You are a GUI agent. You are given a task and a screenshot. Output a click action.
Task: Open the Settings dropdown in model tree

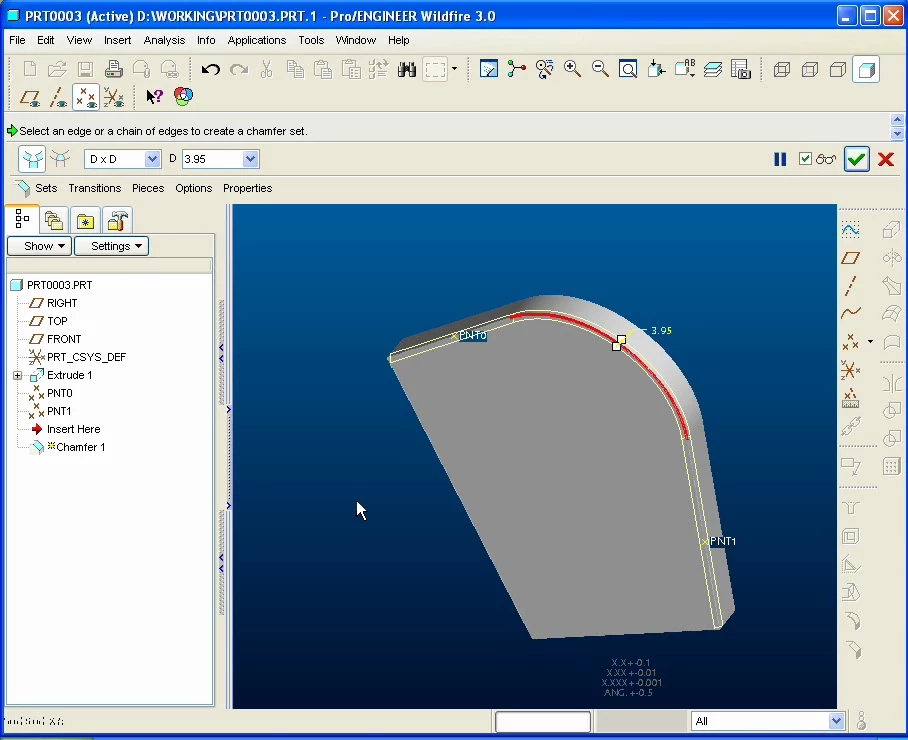(x=111, y=246)
